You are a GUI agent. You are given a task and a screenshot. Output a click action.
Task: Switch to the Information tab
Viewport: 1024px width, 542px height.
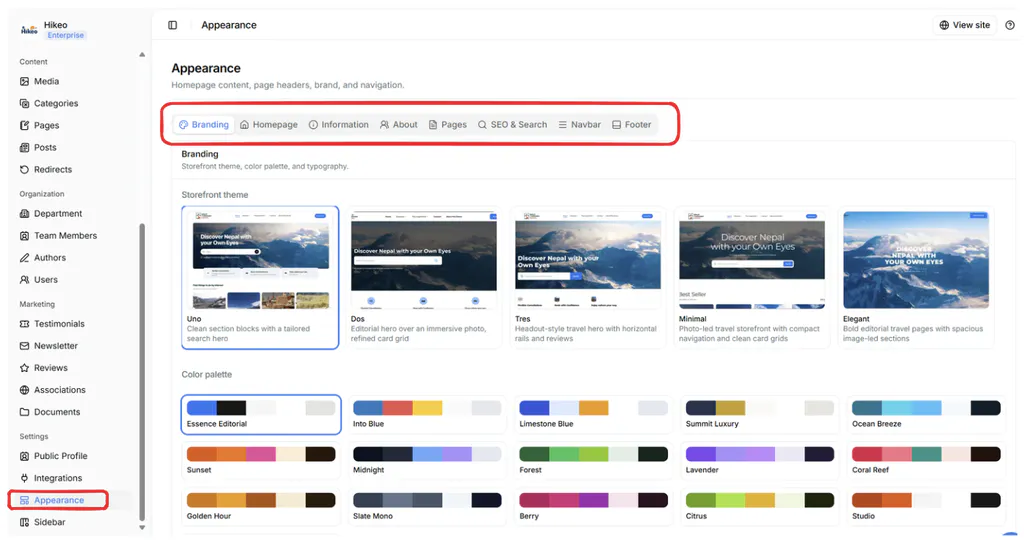(x=338, y=125)
